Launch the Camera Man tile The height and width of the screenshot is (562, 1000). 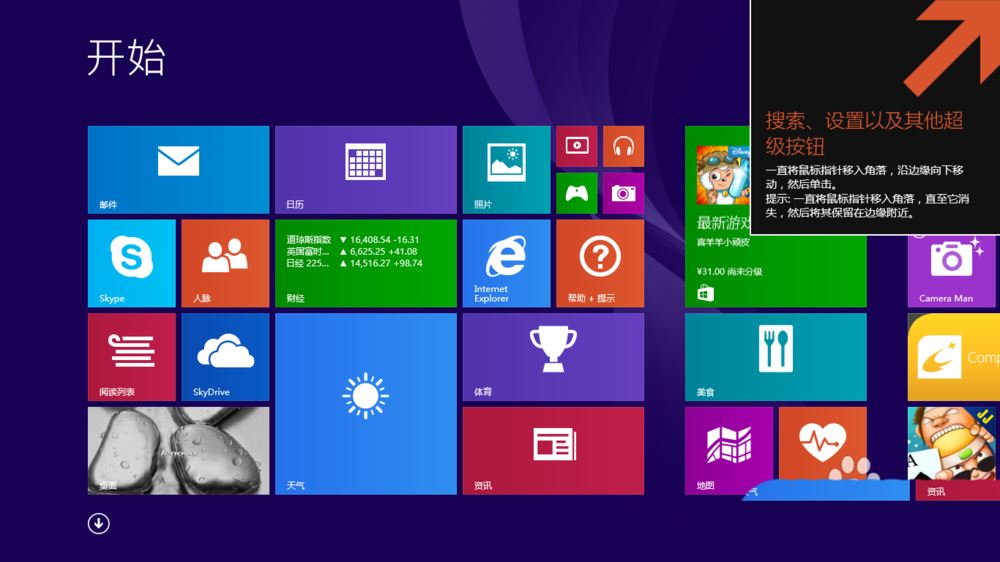[x=953, y=271]
